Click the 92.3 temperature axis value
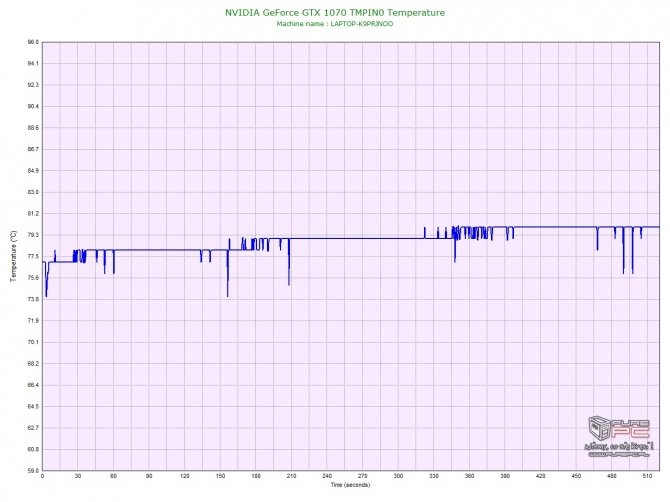The width and height of the screenshot is (670, 502). [x=33, y=85]
